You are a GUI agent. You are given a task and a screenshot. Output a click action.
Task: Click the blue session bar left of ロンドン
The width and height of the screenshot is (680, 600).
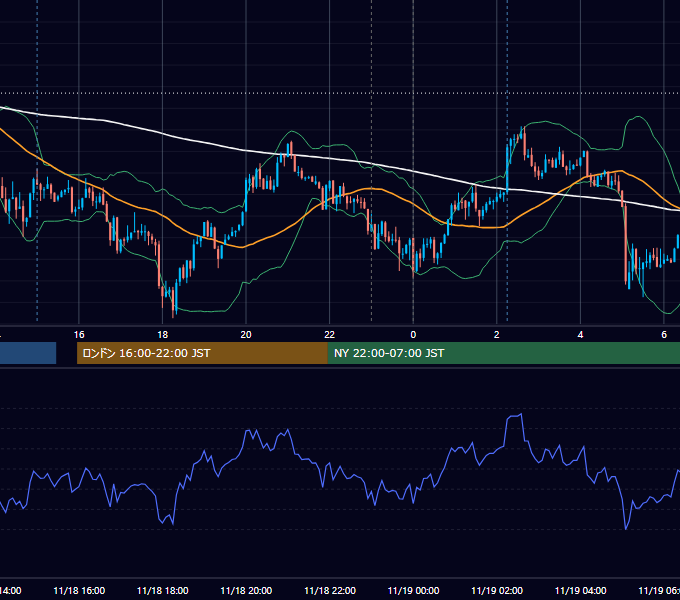28,353
